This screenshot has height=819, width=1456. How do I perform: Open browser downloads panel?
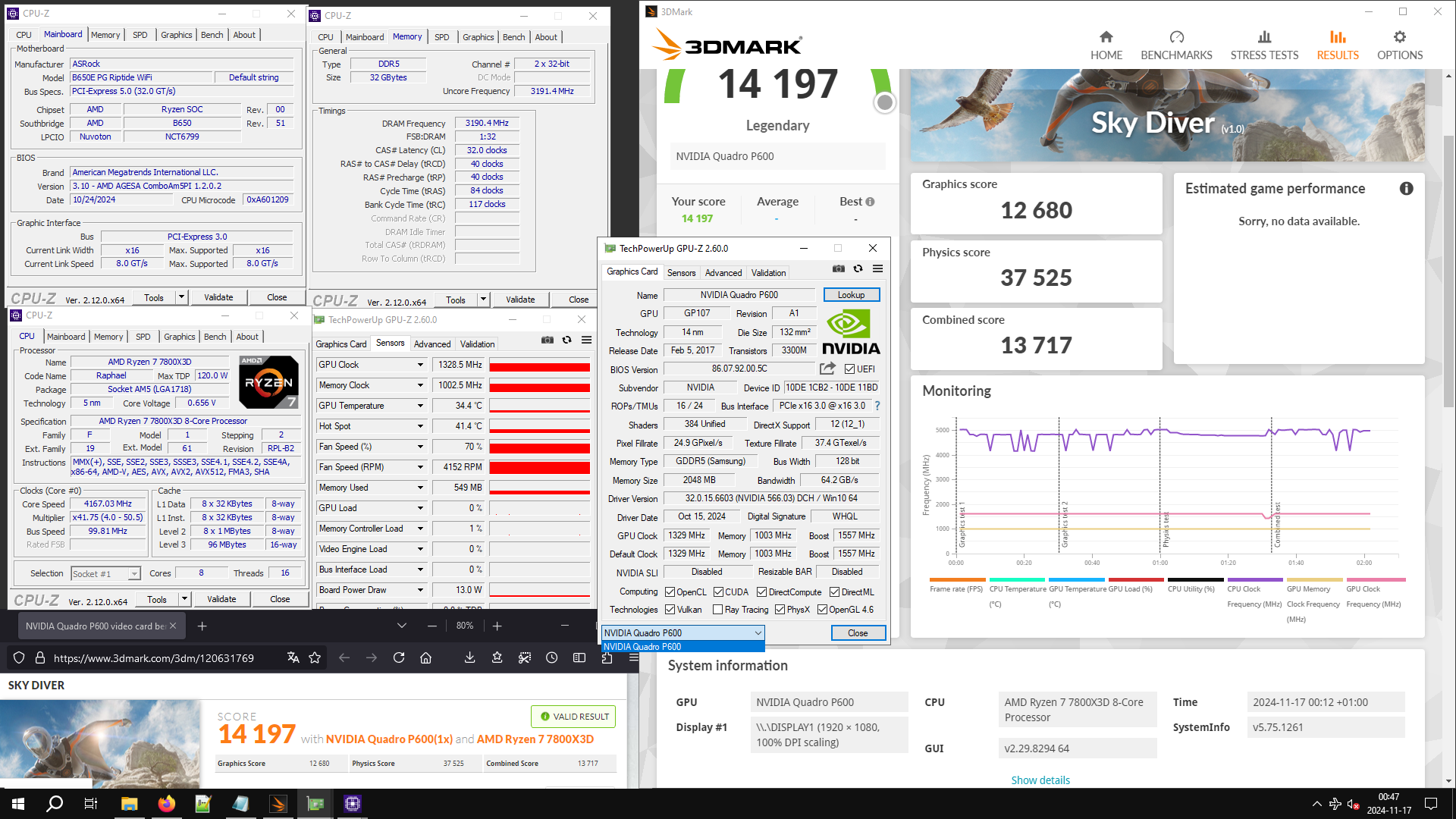click(470, 657)
